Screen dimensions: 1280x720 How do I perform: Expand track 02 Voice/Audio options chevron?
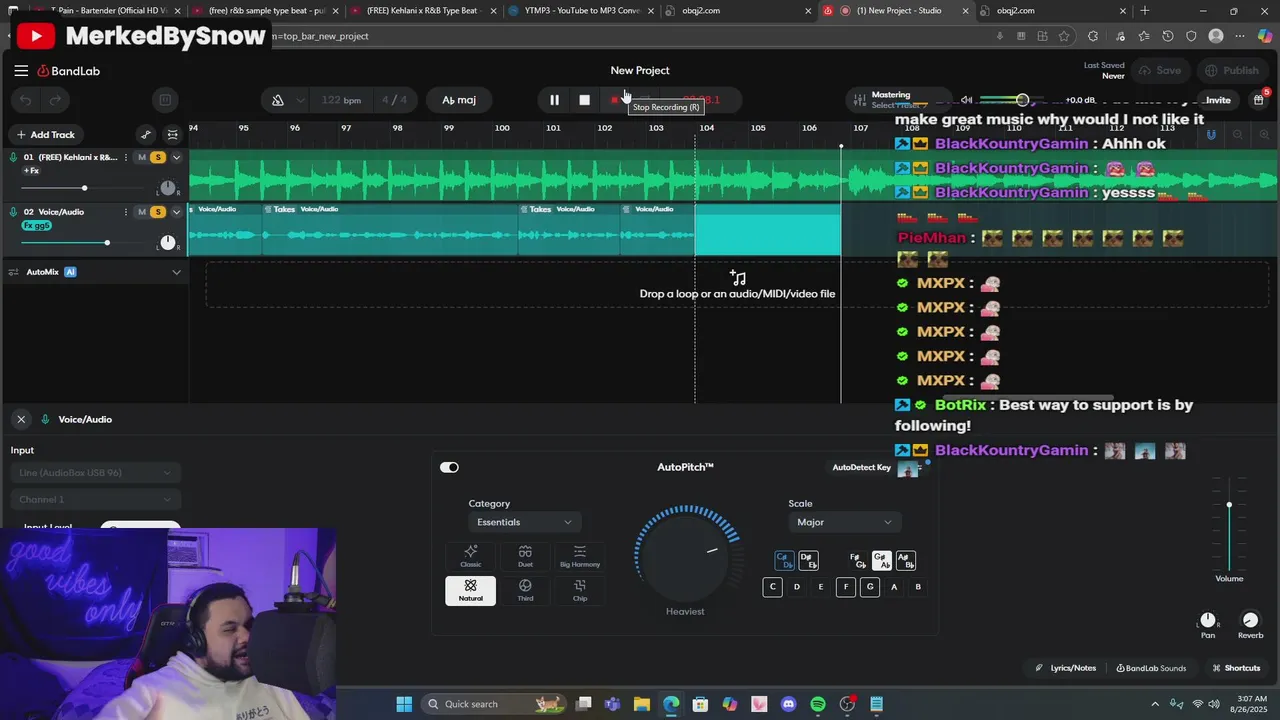pyautogui.click(x=176, y=212)
